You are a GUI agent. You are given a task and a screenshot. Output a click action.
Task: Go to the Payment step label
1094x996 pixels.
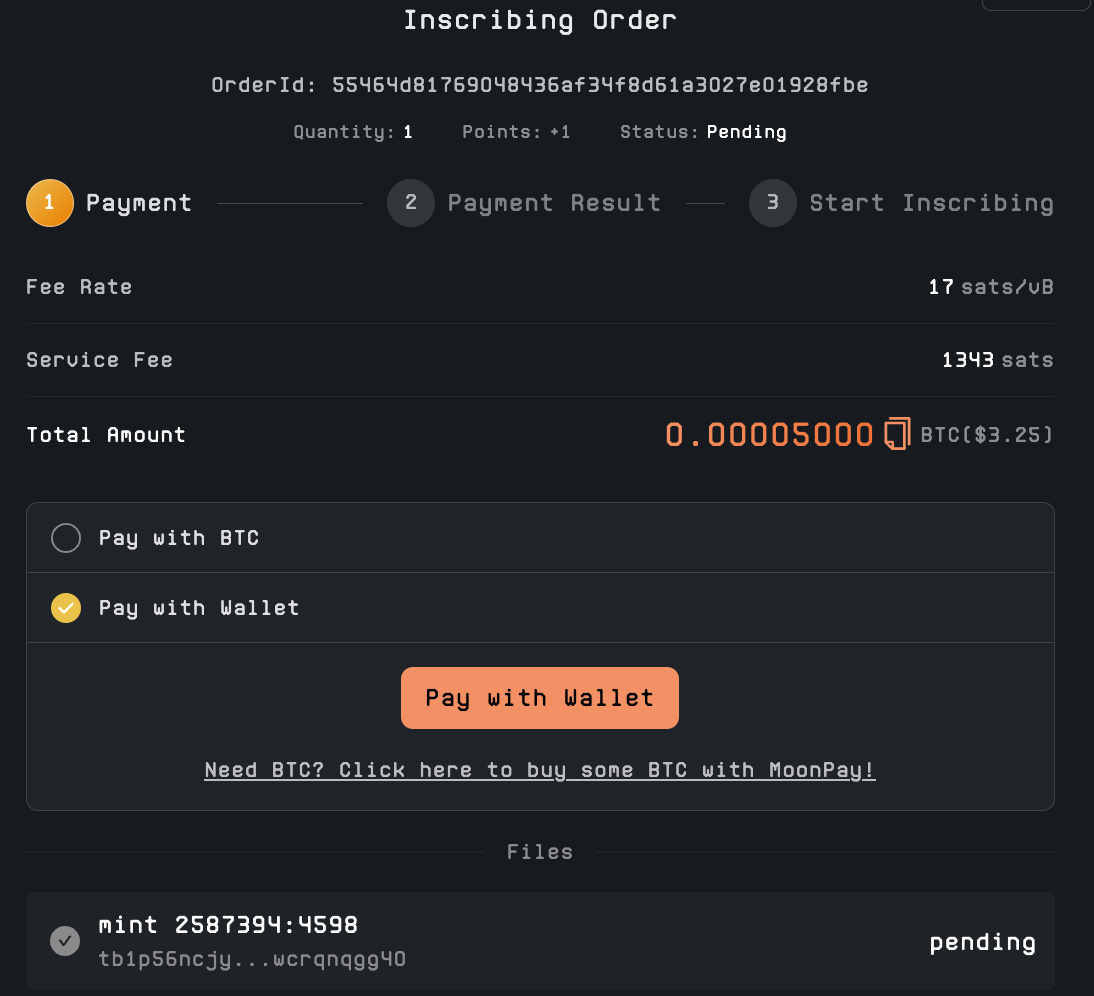point(139,203)
